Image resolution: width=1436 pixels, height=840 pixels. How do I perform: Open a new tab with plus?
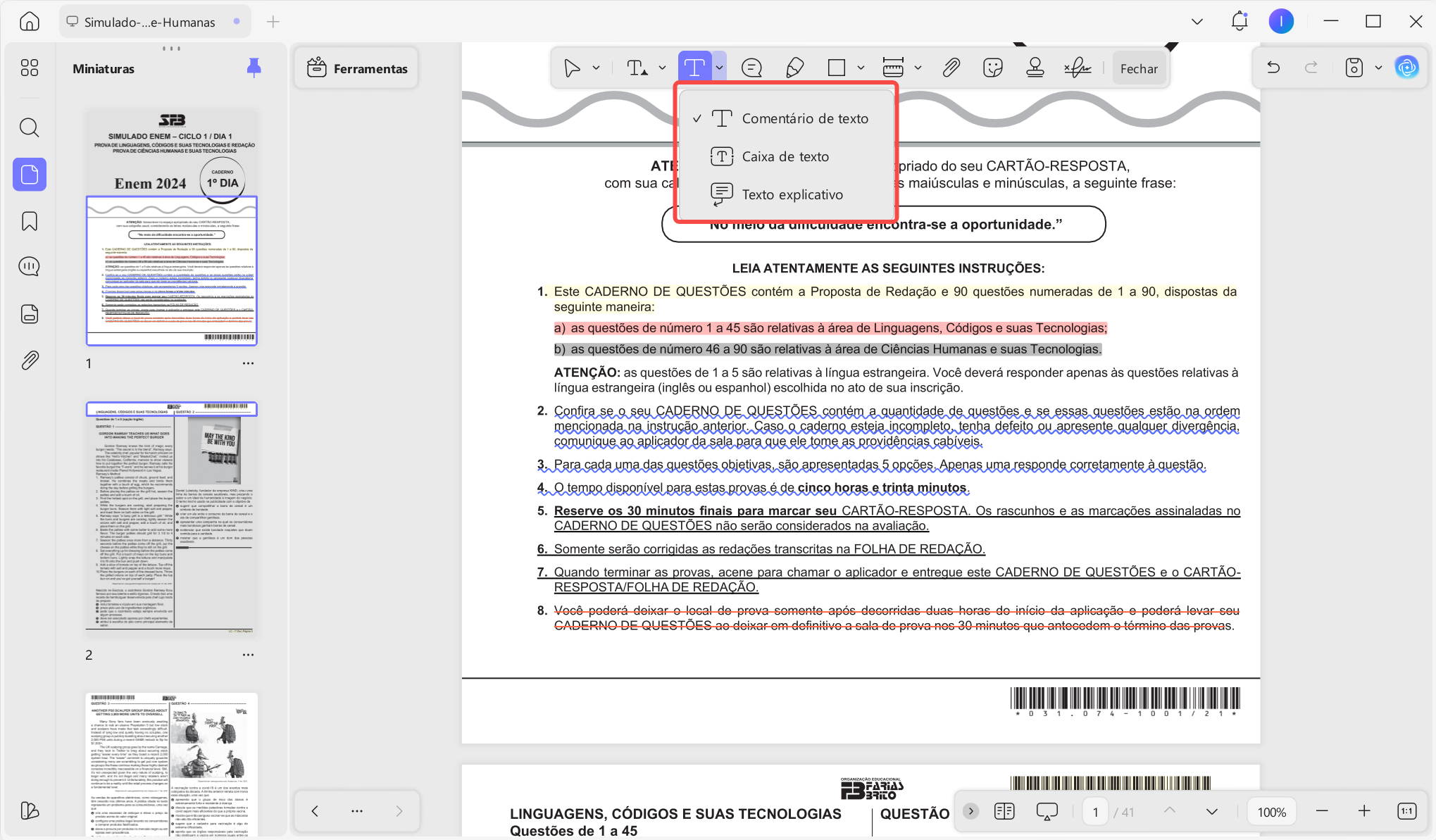(x=273, y=22)
